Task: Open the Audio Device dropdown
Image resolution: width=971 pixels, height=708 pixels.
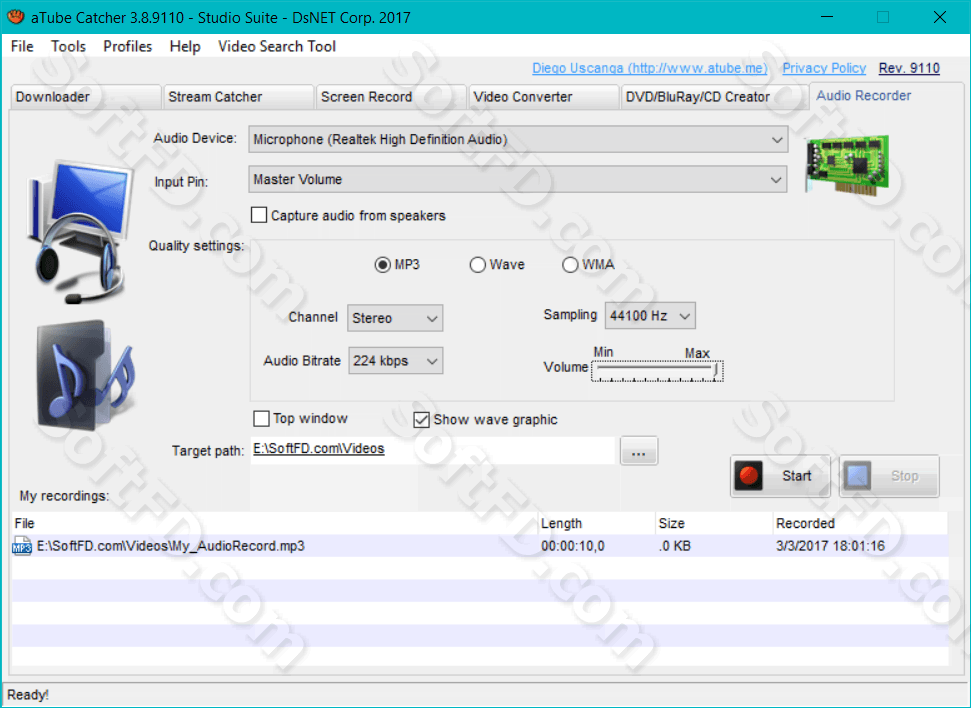Action: tap(518, 139)
